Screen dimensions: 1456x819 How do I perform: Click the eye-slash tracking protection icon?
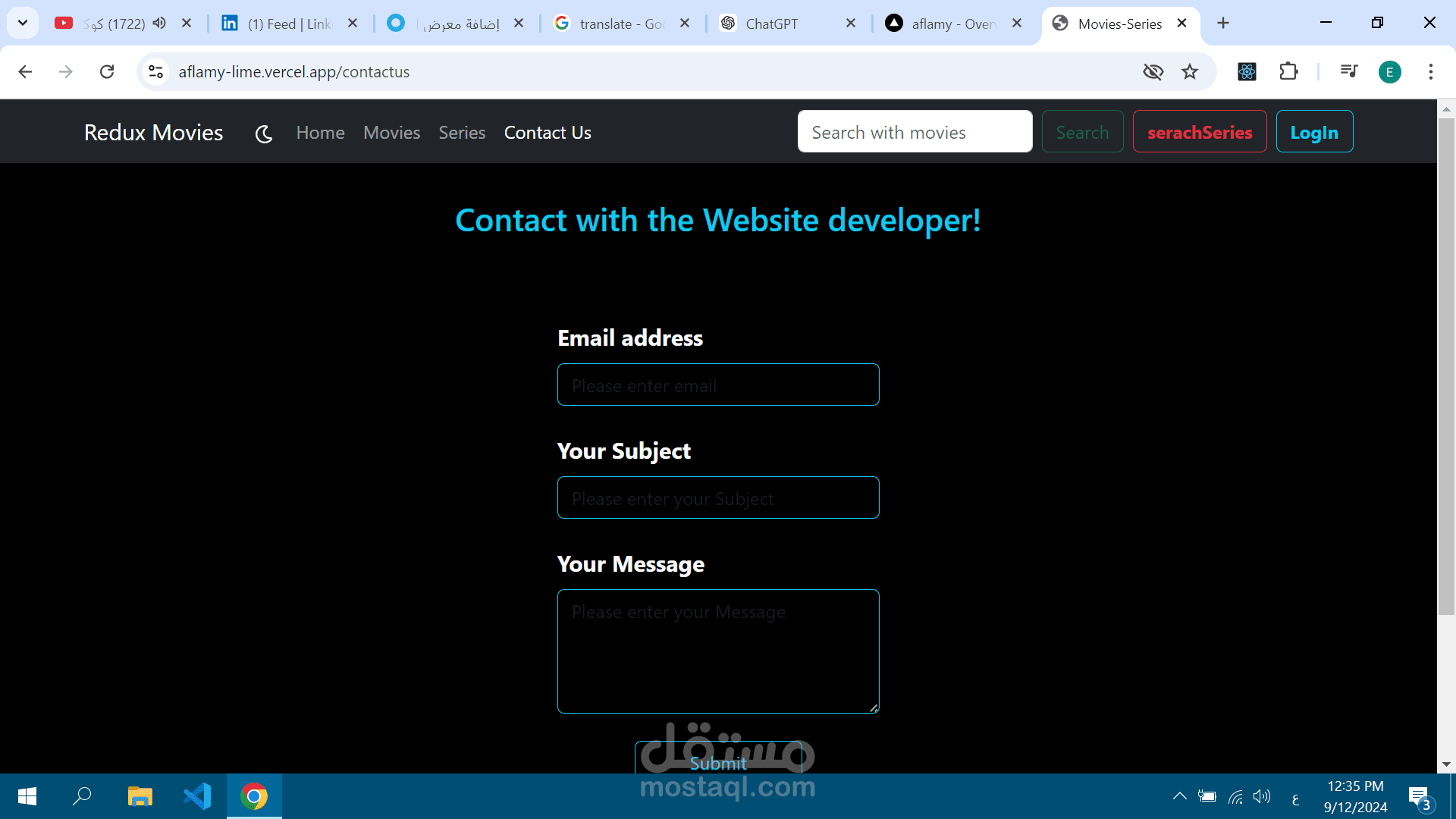tap(1153, 72)
